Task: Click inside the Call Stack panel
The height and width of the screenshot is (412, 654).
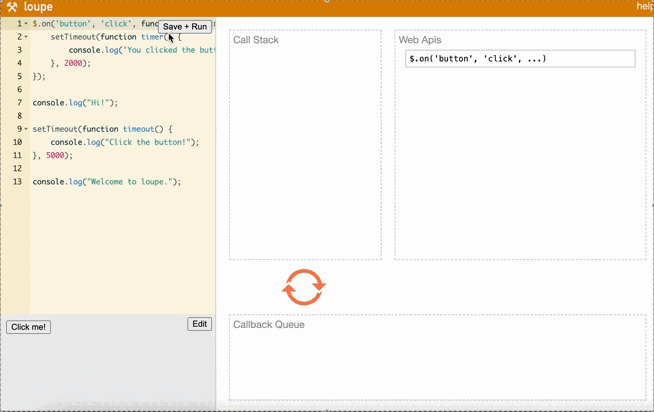Action: [305, 150]
